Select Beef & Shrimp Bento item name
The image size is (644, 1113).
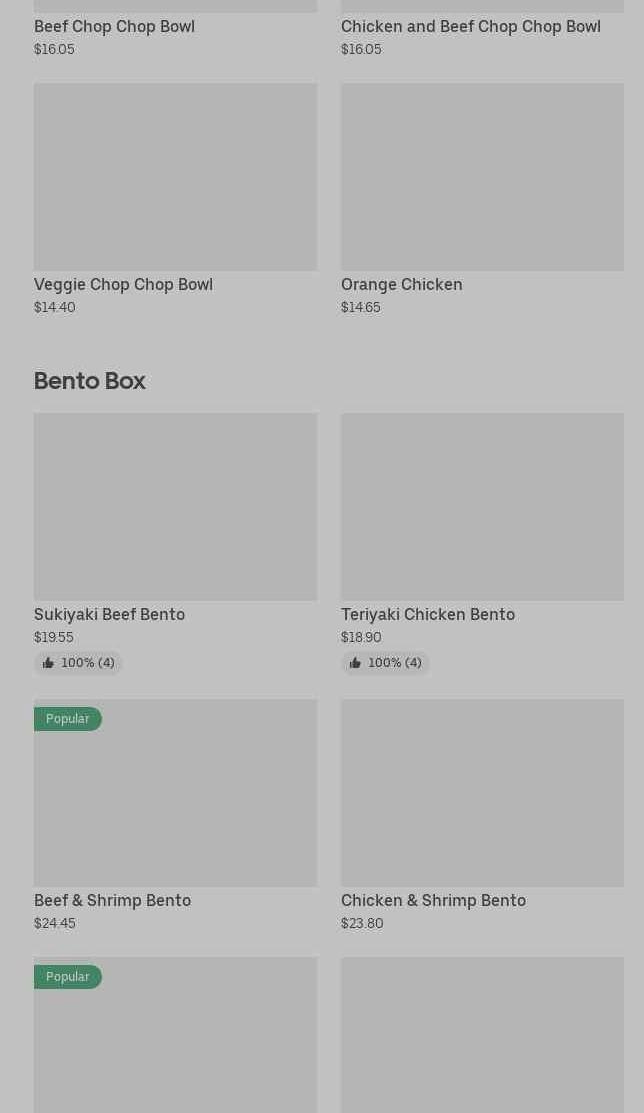[112, 900]
